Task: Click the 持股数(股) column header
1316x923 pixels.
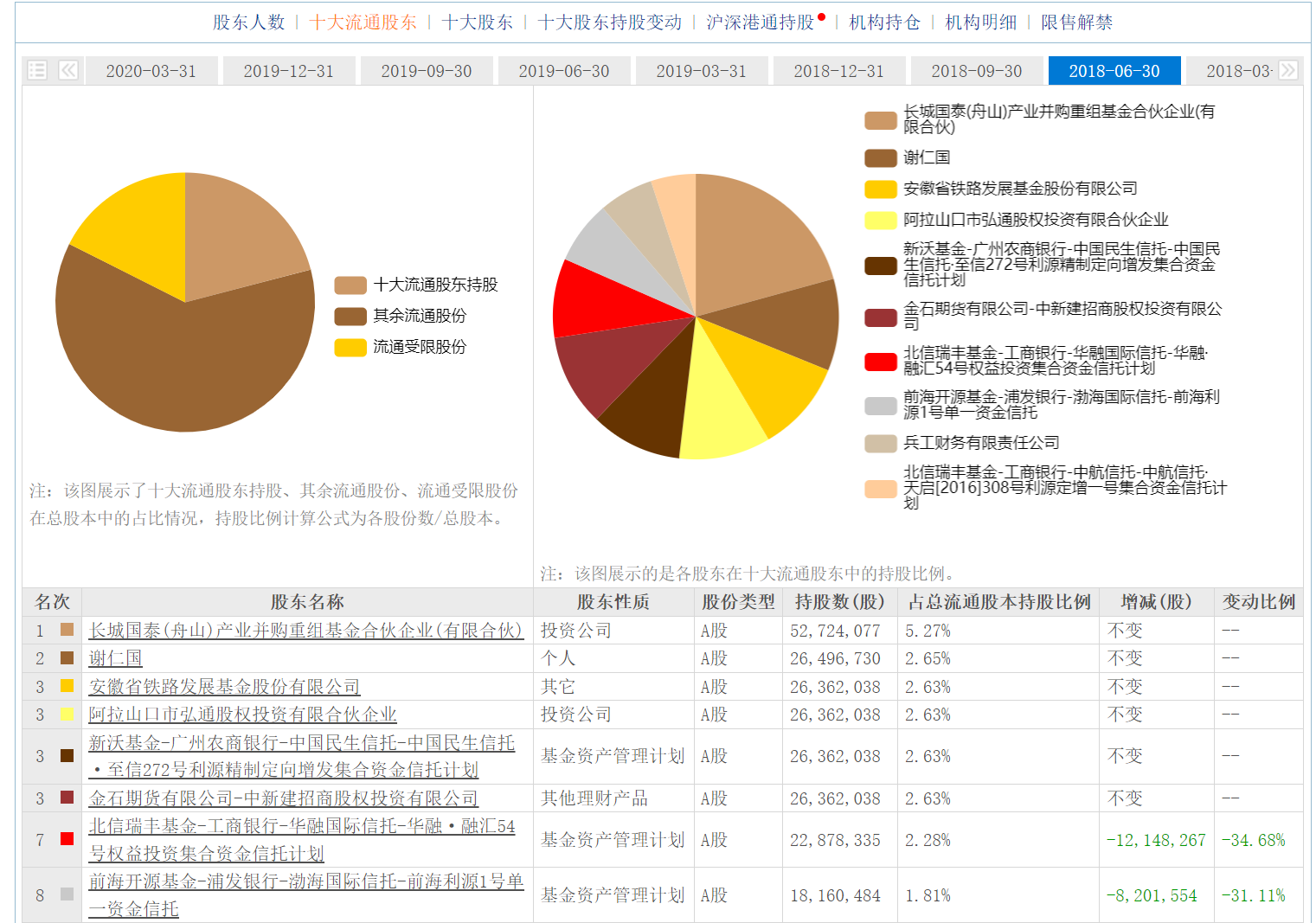Action: pos(840,602)
